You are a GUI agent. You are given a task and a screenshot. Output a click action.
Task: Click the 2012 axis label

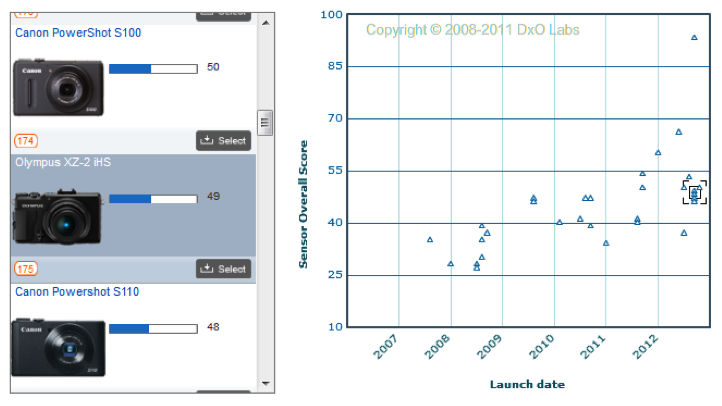646,348
